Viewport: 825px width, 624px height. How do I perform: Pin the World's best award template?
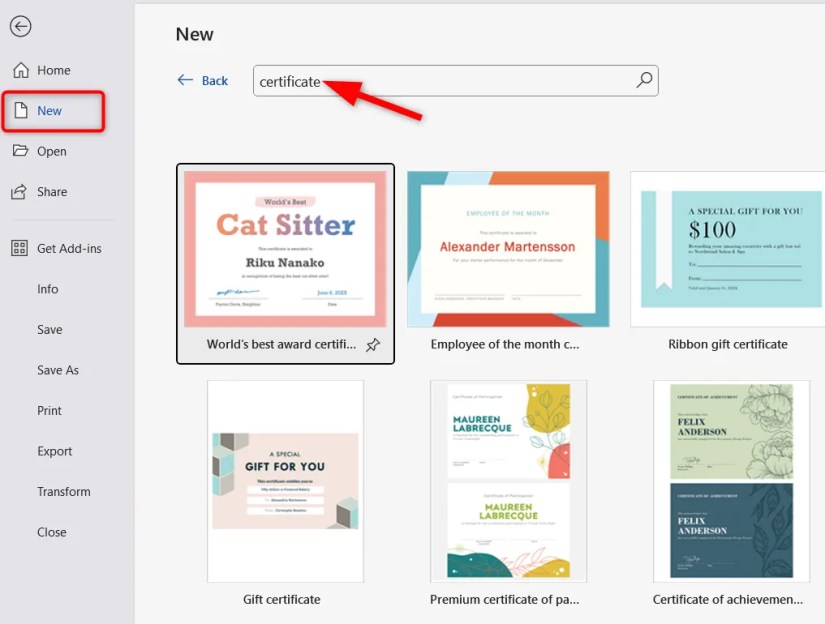click(x=373, y=345)
